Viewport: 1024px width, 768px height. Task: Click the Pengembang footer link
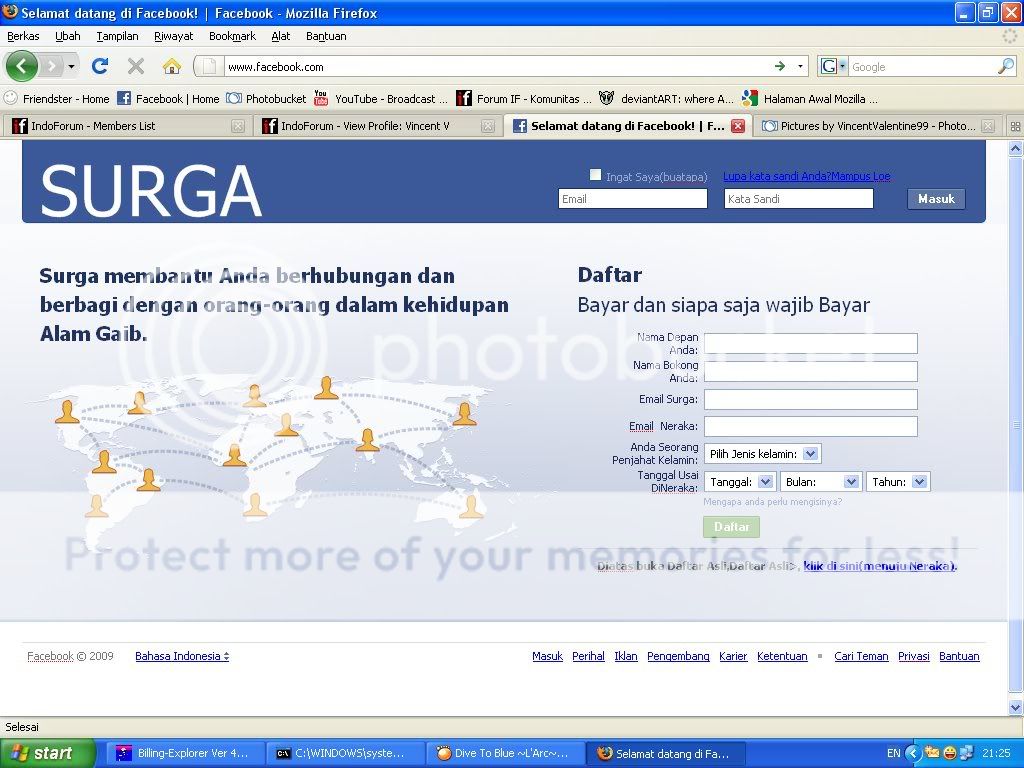tap(678, 656)
